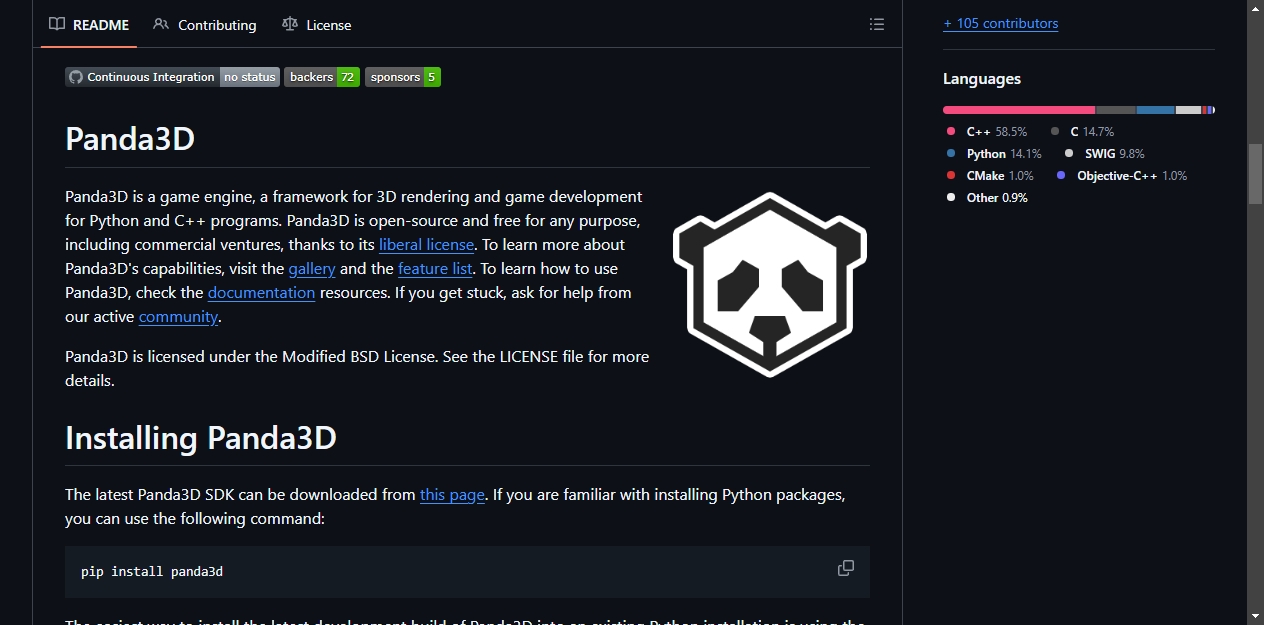Open the community link
The image size is (1264, 625).
(178, 316)
